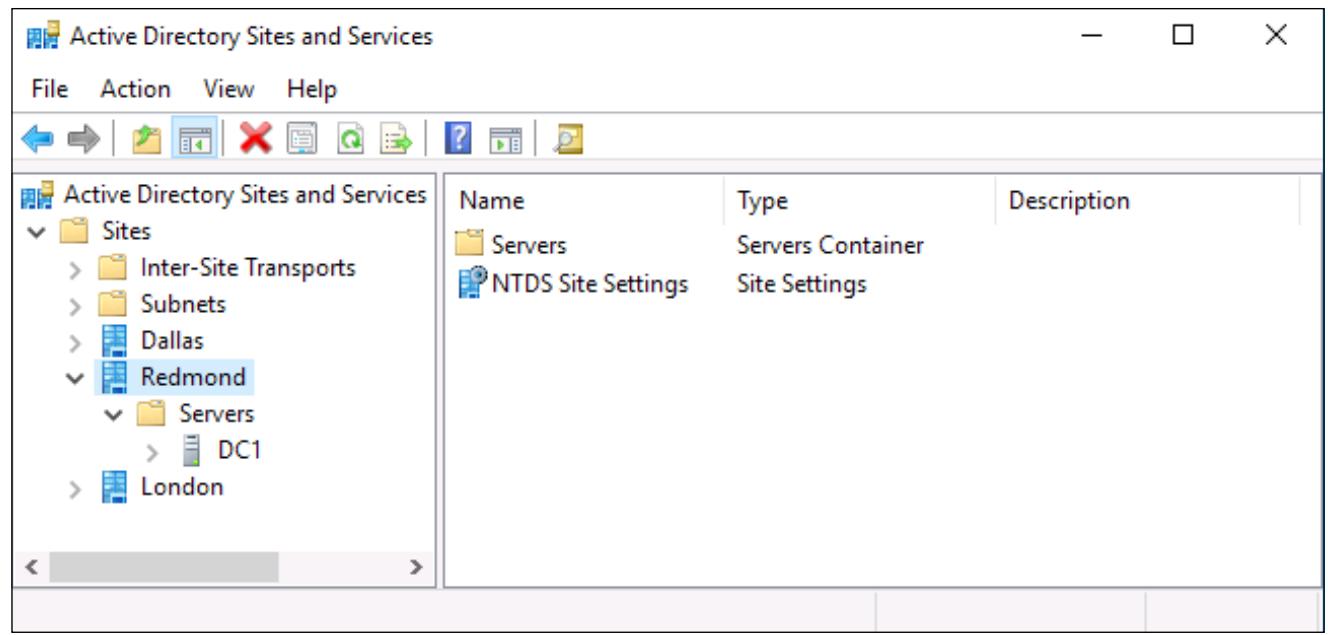Click the NTDS Site Settings icon

click(471, 283)
